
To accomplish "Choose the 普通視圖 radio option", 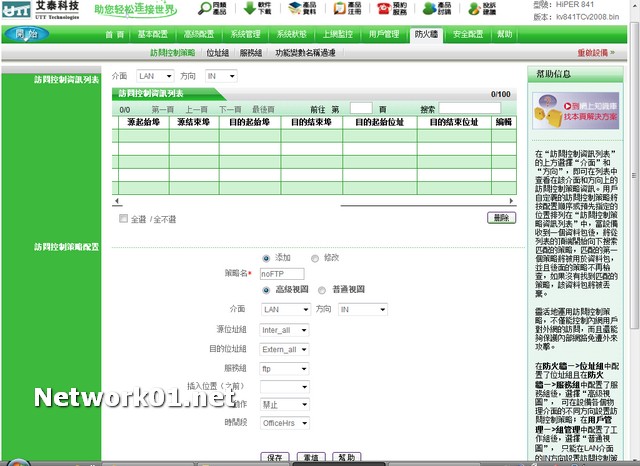I will click(x=322, y=290).
